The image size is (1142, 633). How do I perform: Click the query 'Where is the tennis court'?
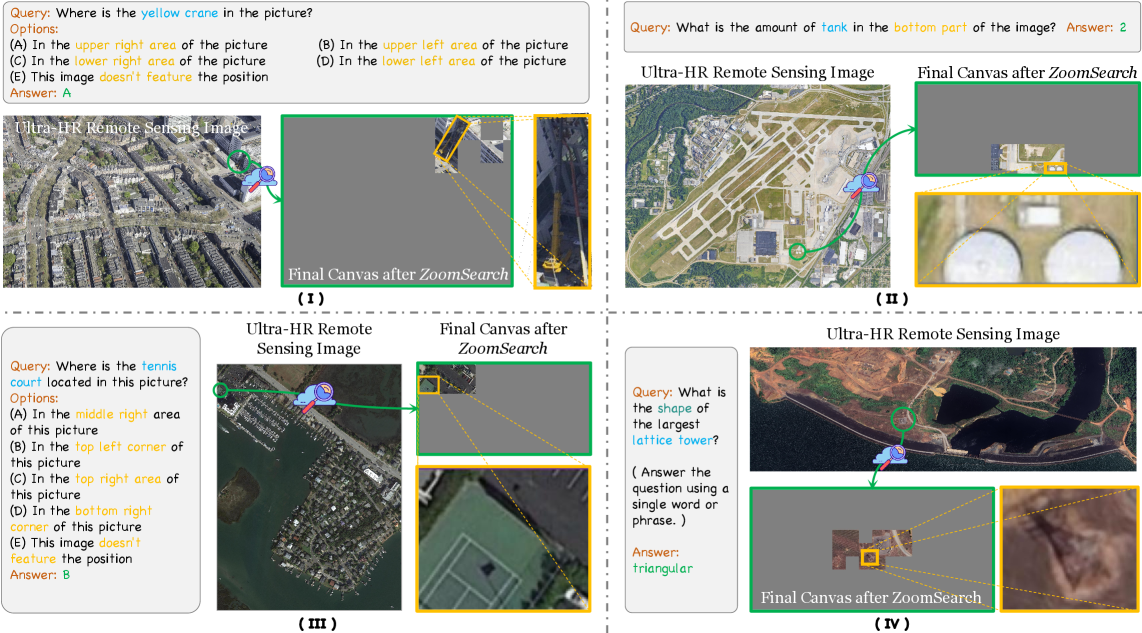tap(99, 374)
